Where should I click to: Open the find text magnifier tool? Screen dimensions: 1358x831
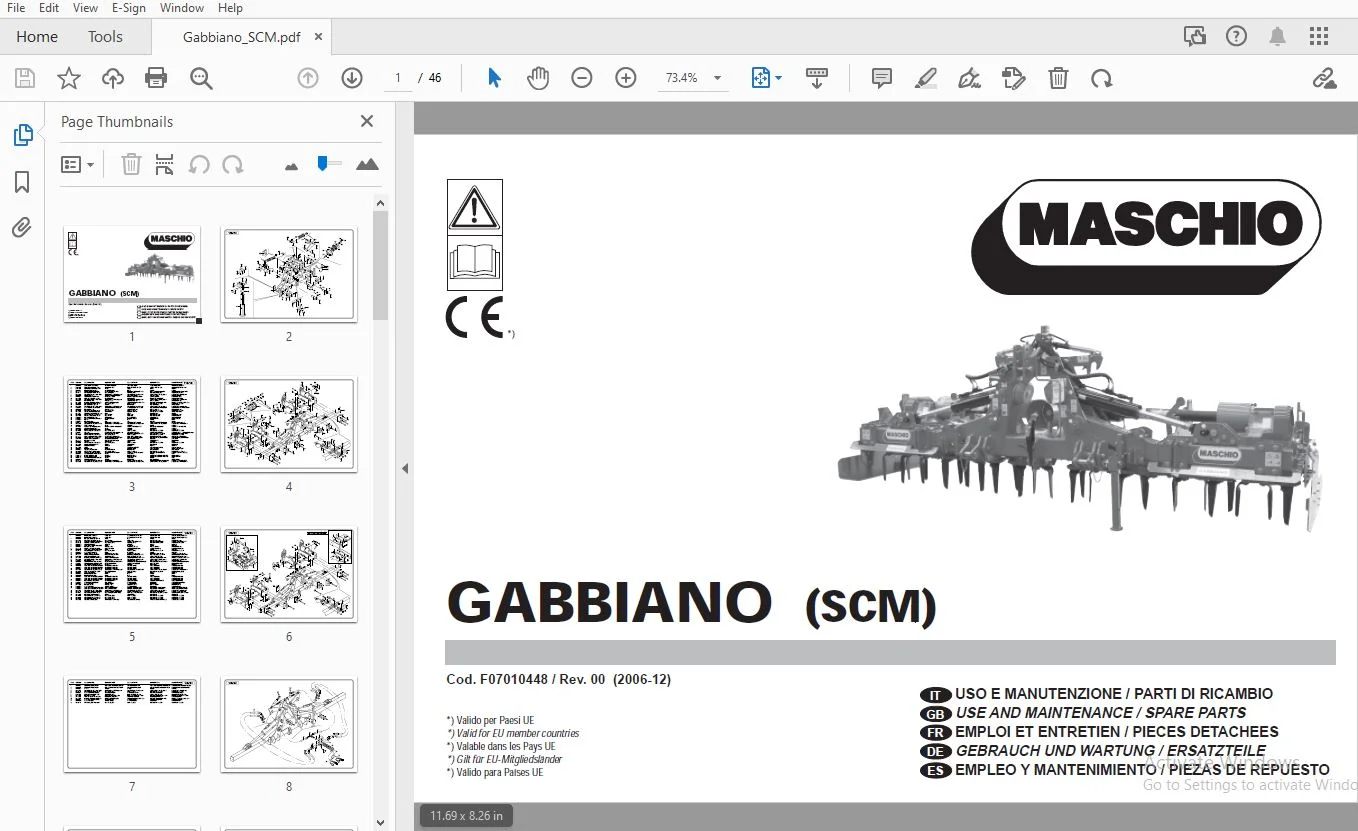[x=201, y=78]
